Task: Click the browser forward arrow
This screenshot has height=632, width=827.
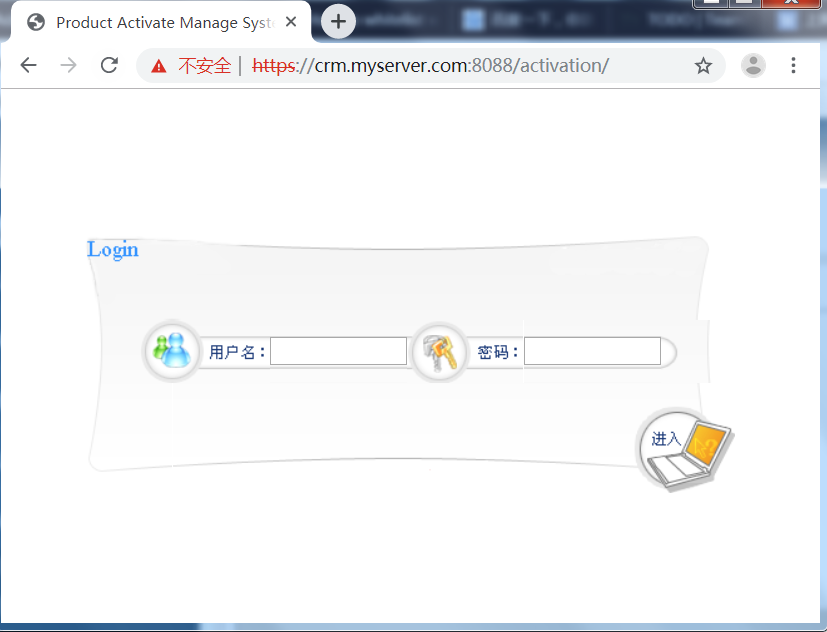Action: [x=69, y=65]
